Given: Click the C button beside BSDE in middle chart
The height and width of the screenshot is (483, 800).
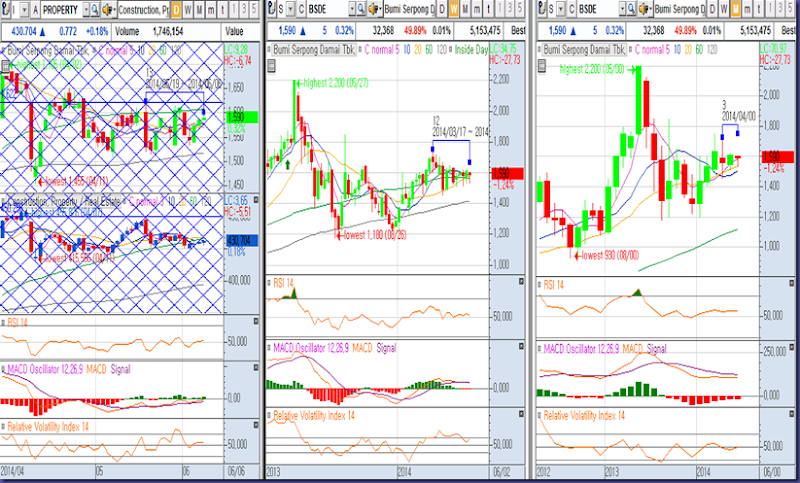Looking at the screenshot, I should tap(301, 9).
